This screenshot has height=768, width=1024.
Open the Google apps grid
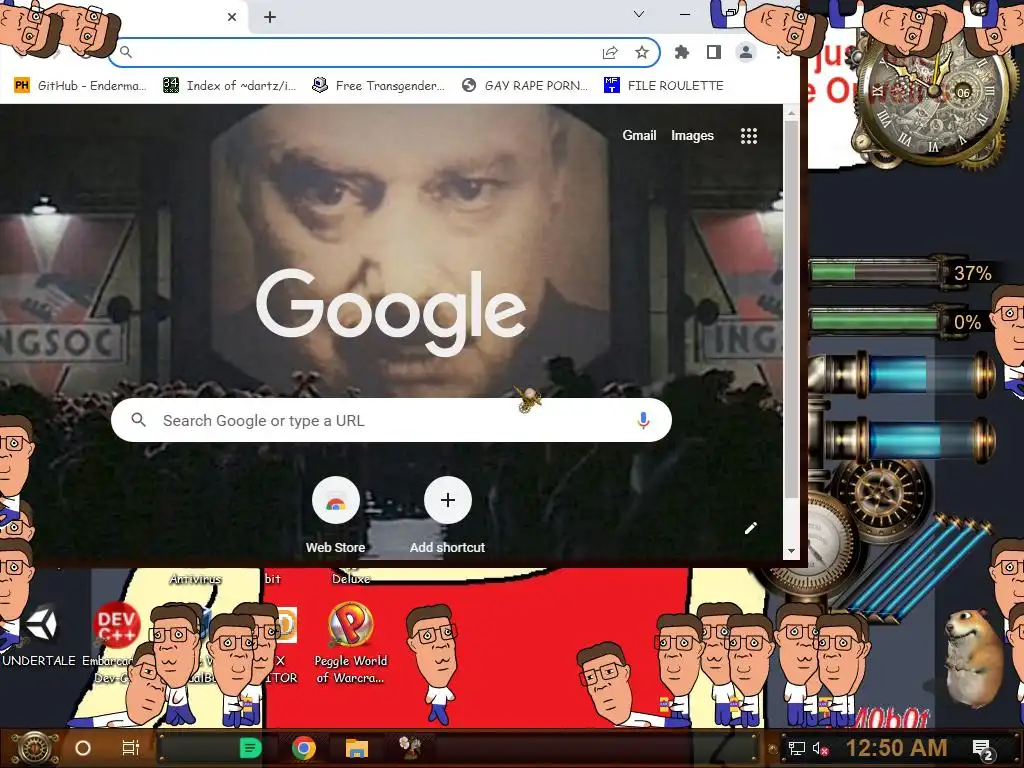(x=748, y=136)
